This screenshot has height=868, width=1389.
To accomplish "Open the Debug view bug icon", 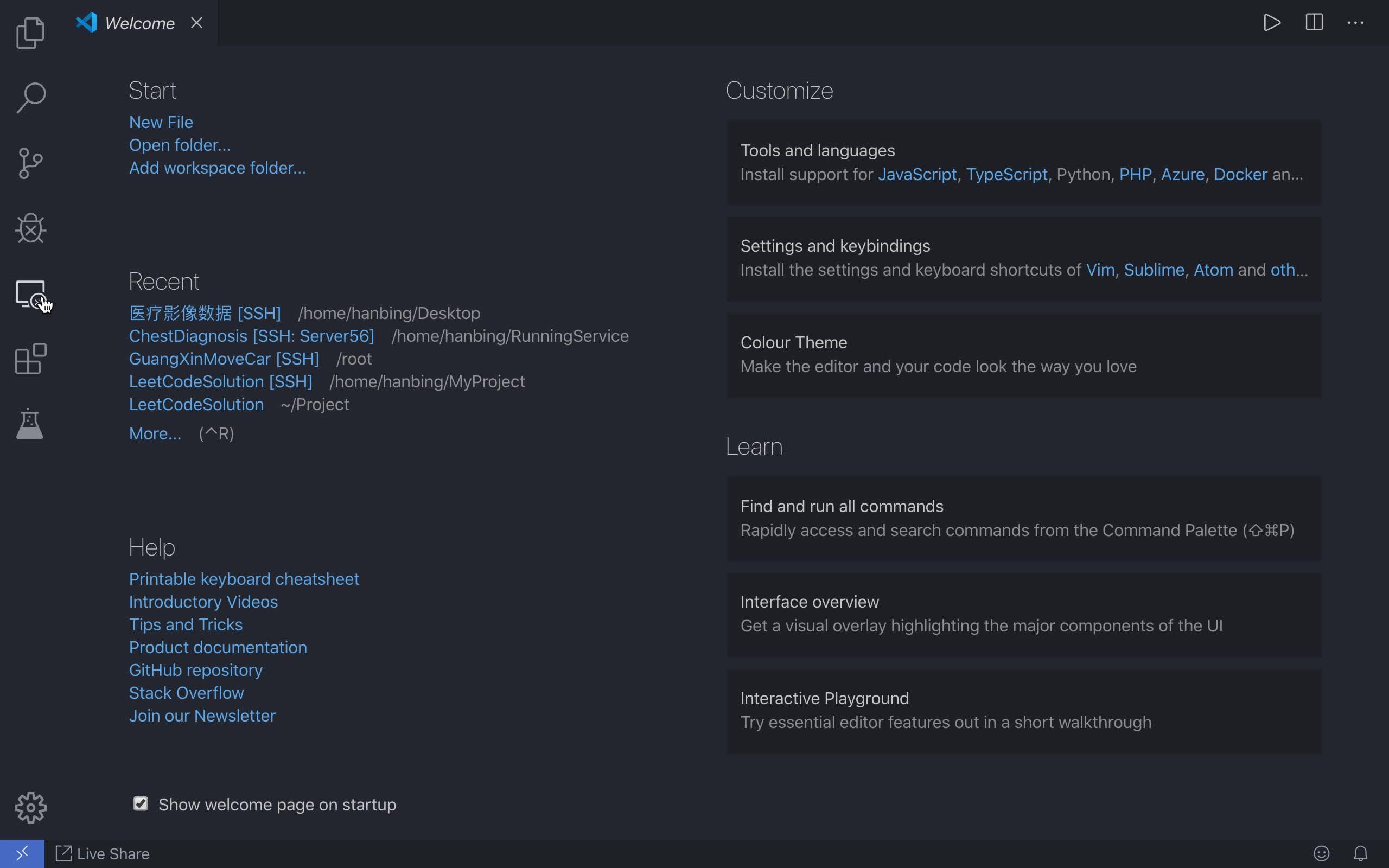I will pos(30,228).
